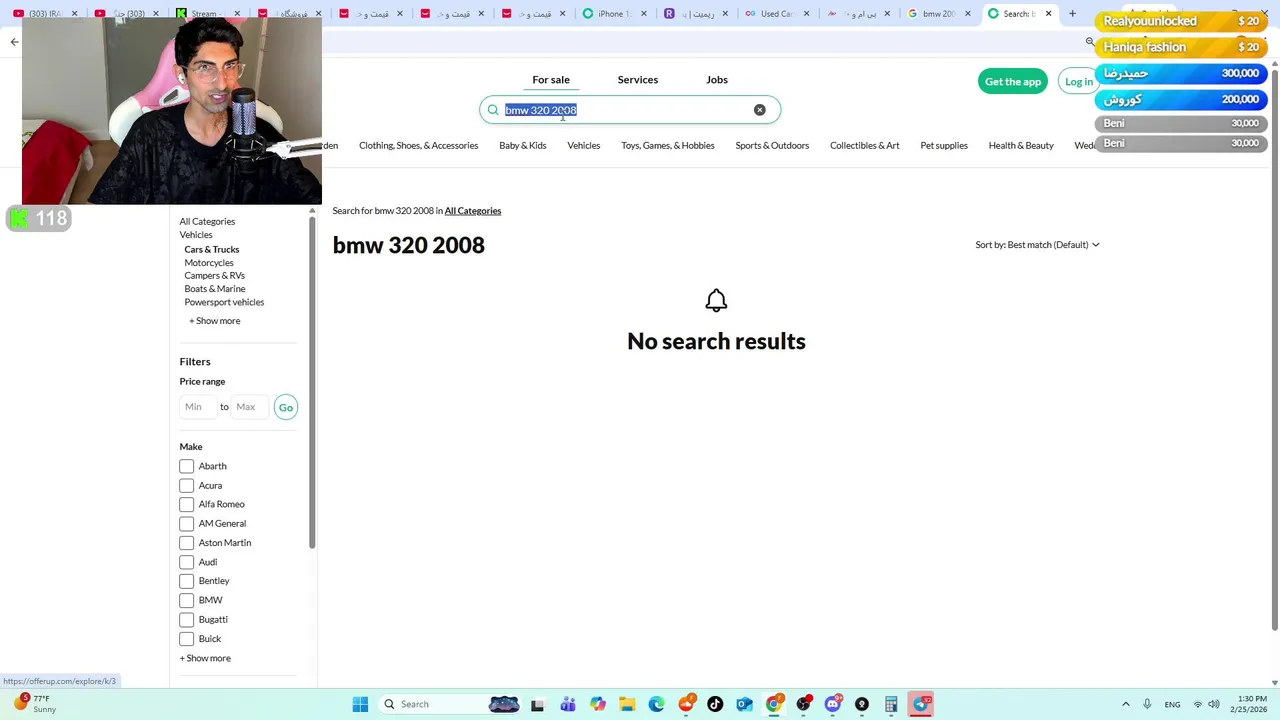This screenshot has width=1280, height=720.
Task: Open the Sports & Outdoors category menu
Action: [772, 146]
